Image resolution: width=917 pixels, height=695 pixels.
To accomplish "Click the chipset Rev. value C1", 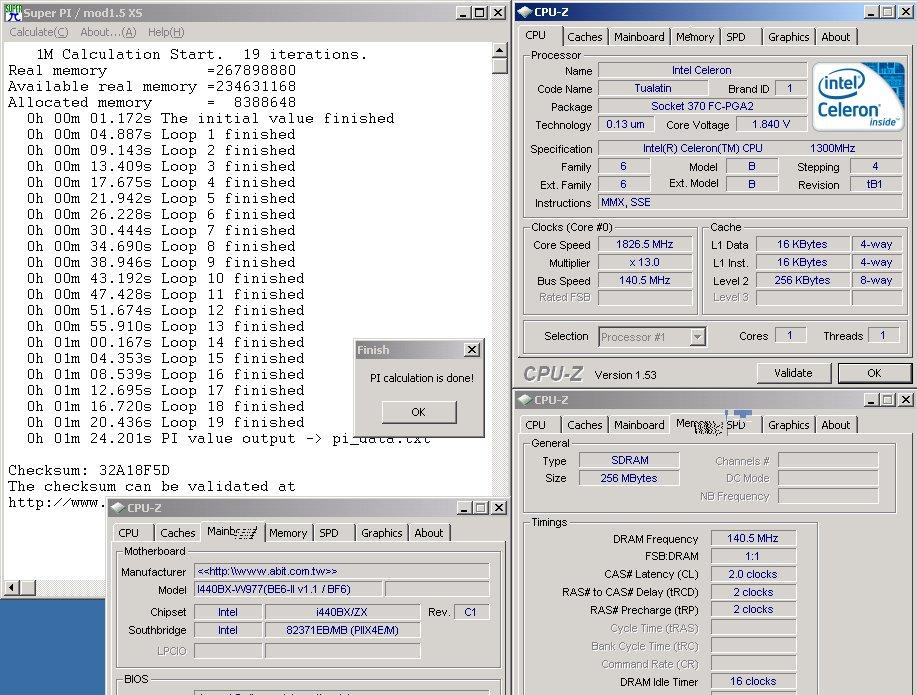I will pyautogui.click(x=470, y=613).
